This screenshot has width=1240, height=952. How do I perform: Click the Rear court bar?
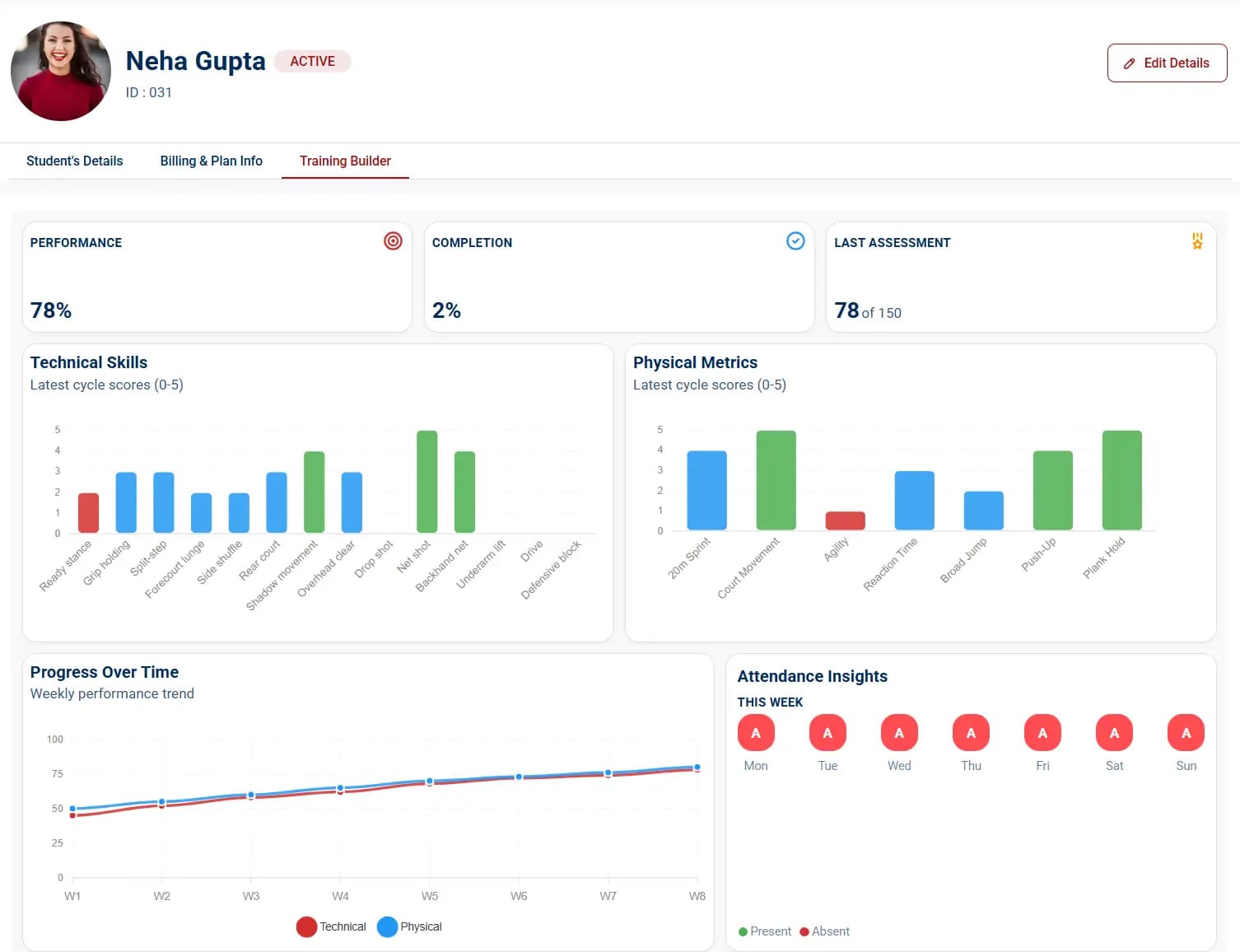277,502
